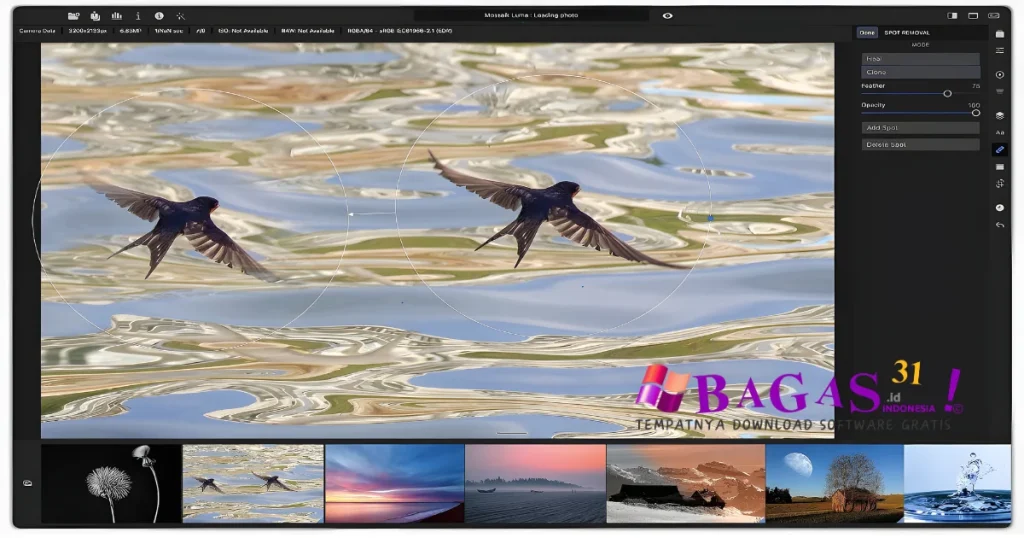Click the filmstrip resize handle below the photo
1024x538 pixels.
[x=511, y=433]
